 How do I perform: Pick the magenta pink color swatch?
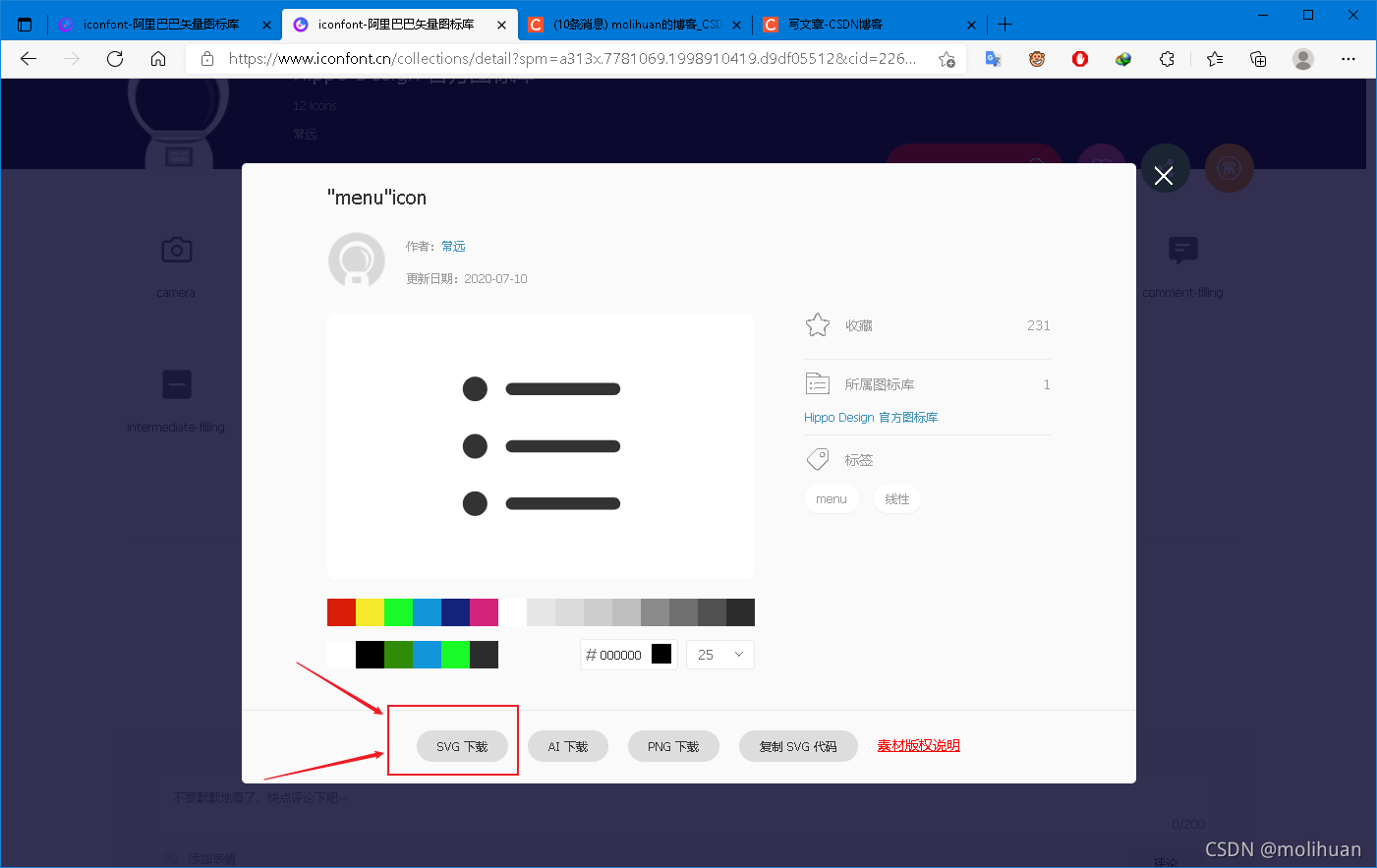pos(484,612)
